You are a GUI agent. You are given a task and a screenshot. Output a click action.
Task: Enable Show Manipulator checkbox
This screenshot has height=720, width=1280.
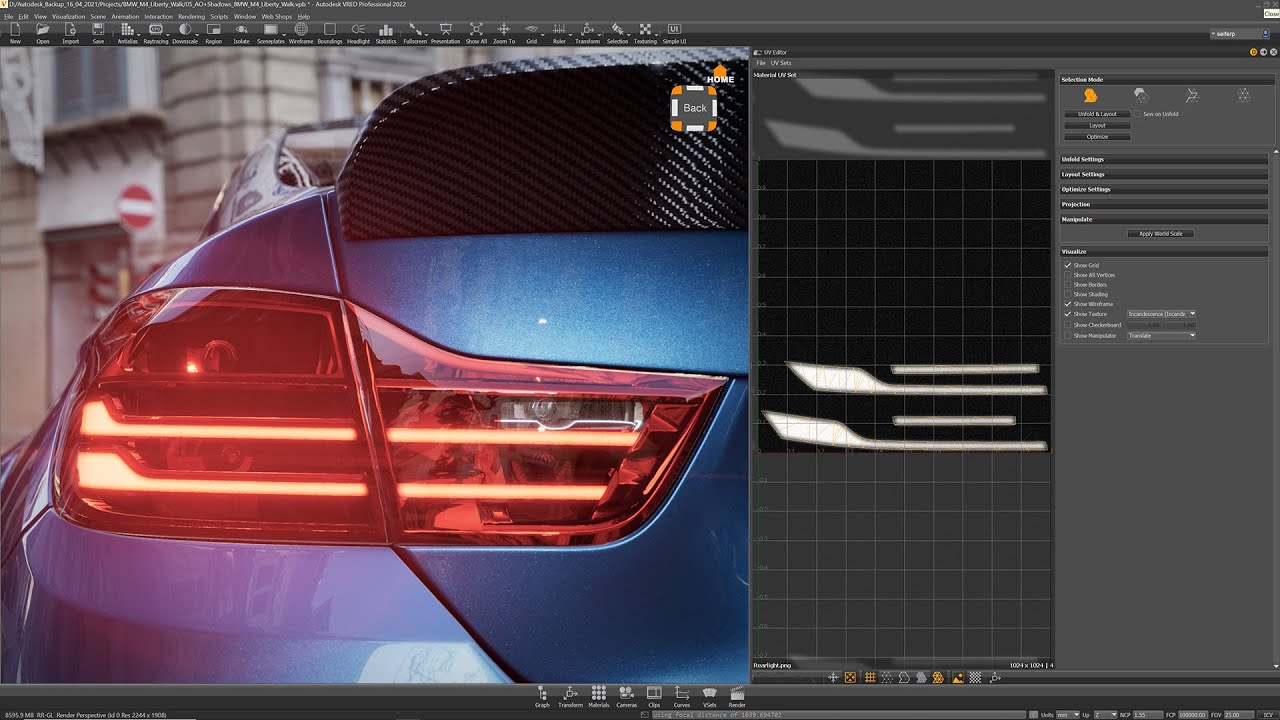[x=1068, y=336]
